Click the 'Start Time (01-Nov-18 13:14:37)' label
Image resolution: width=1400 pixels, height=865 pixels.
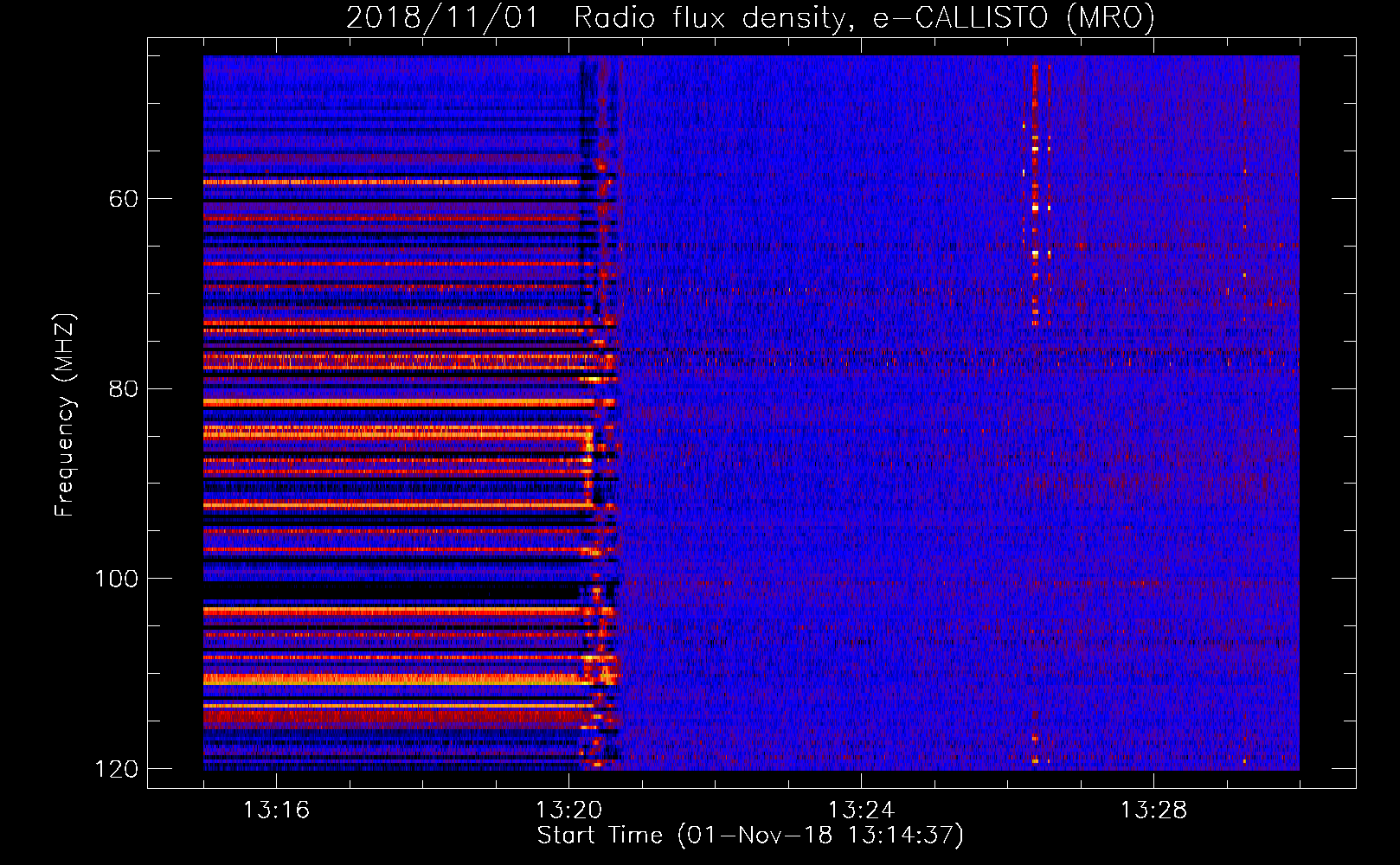click(x=750, y=836)
